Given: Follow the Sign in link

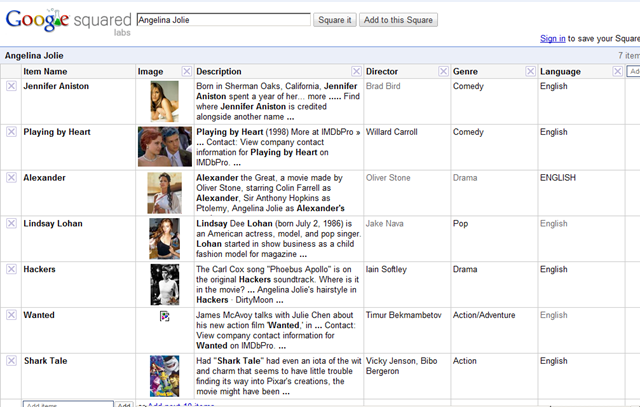Looking at the screenshot, I should pos(553,38).
